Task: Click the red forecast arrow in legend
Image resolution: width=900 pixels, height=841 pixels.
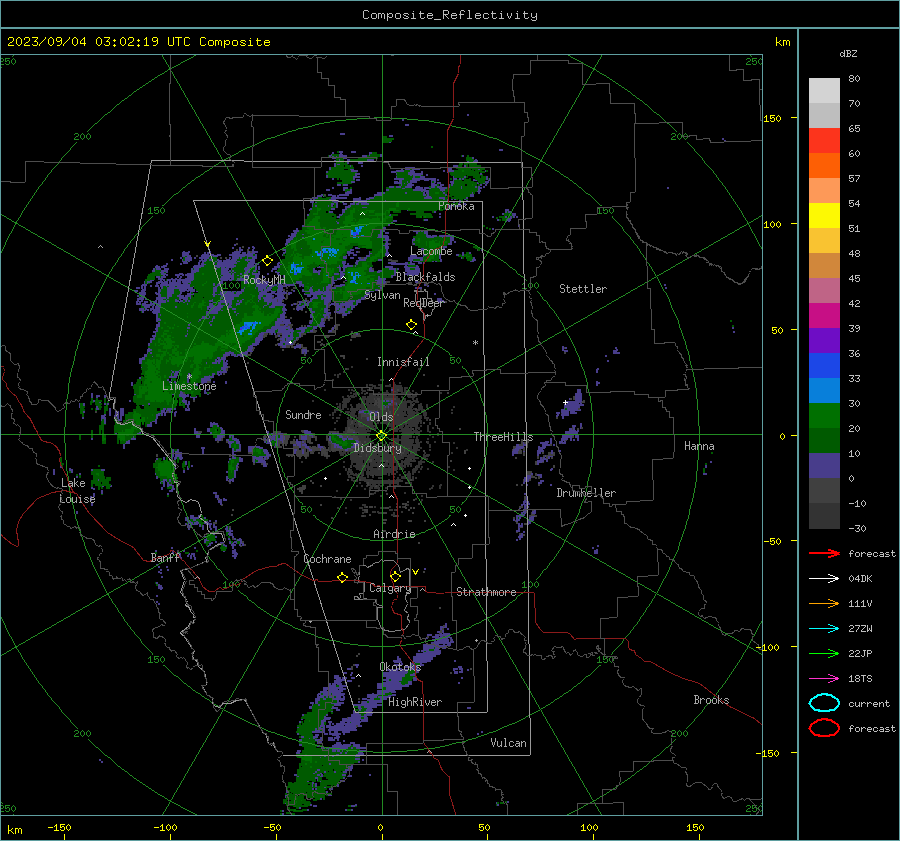Action: point(824,553)
